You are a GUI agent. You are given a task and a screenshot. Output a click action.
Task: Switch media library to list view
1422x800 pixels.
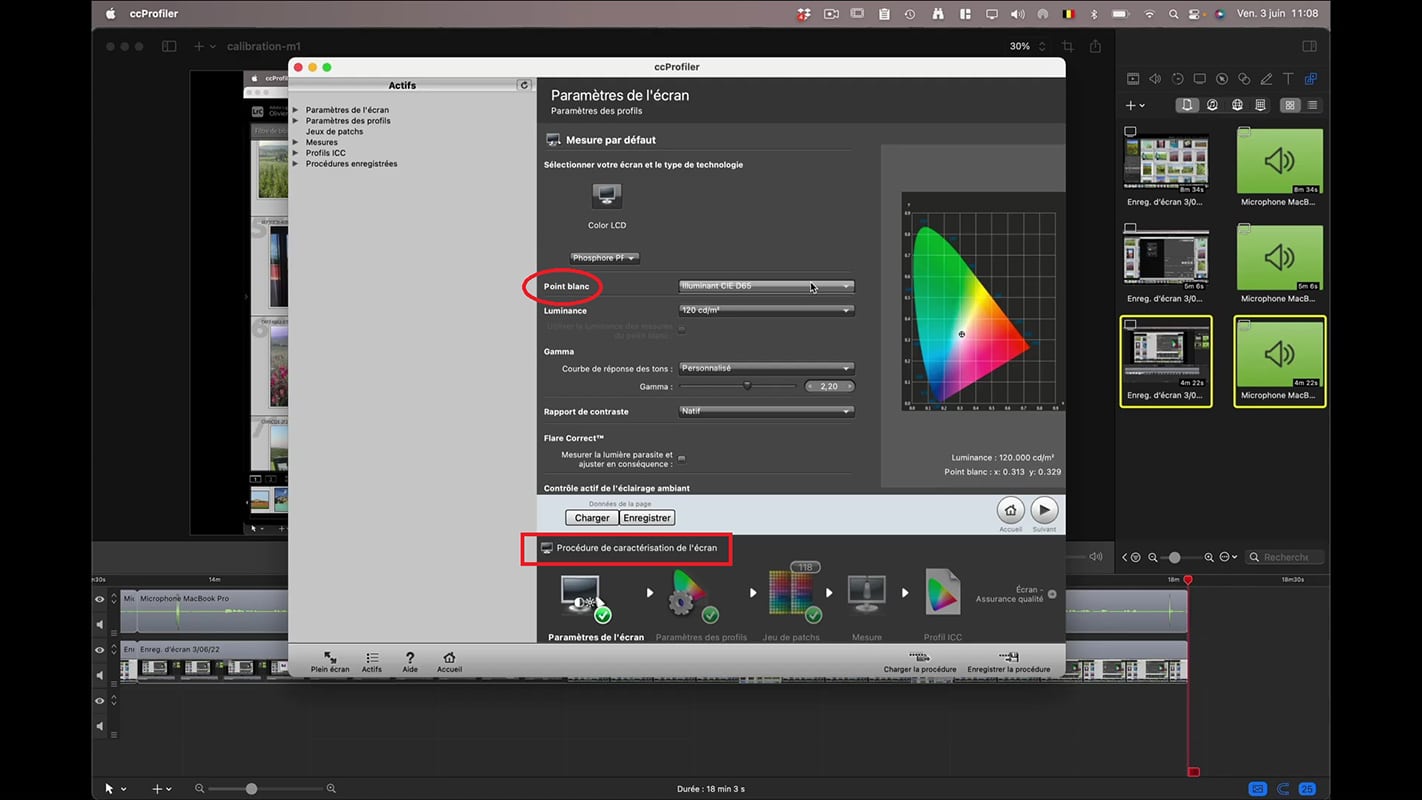pyautogui.click(x=1312, y=105)
